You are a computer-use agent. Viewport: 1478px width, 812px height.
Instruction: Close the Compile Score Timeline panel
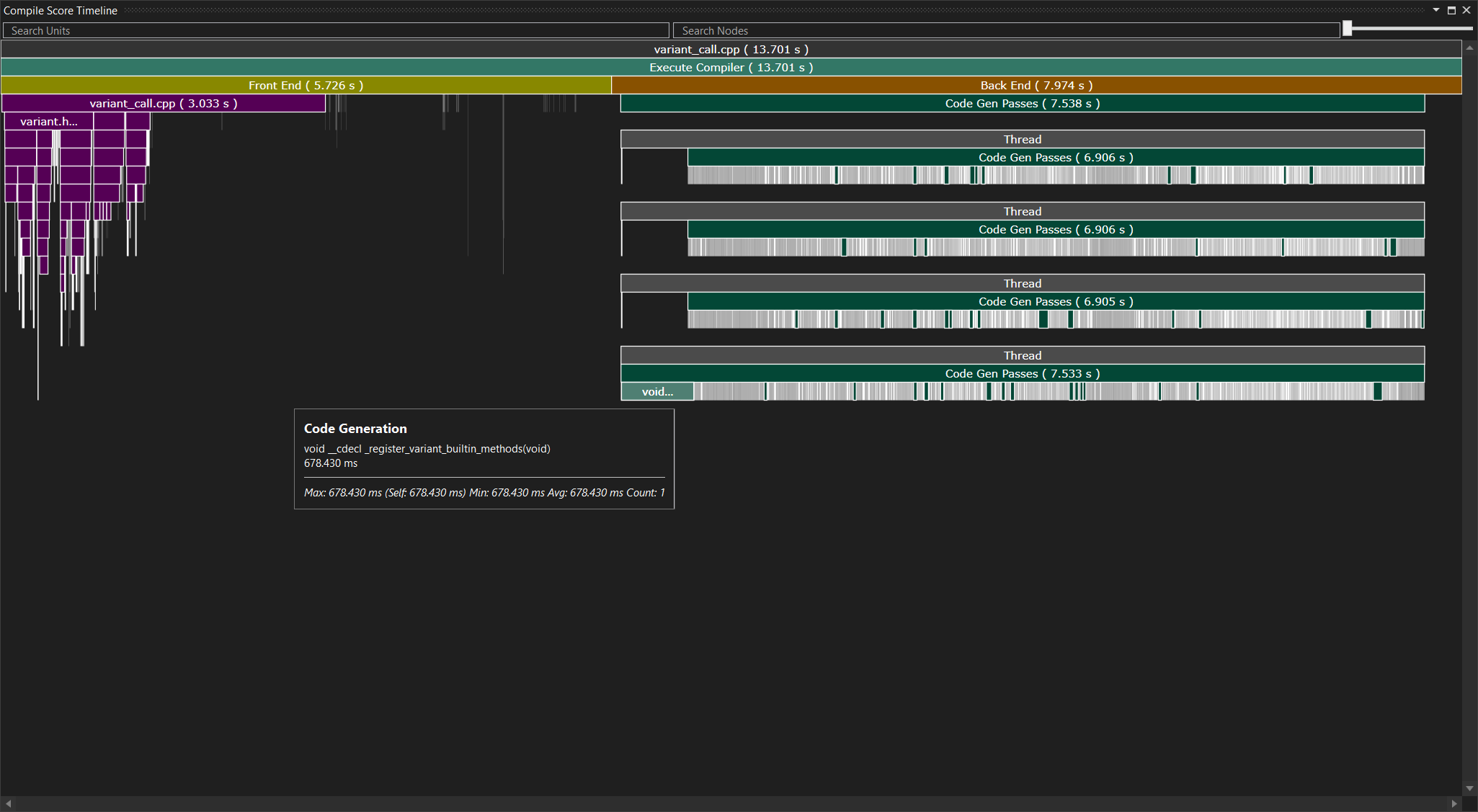[1466, 10]
